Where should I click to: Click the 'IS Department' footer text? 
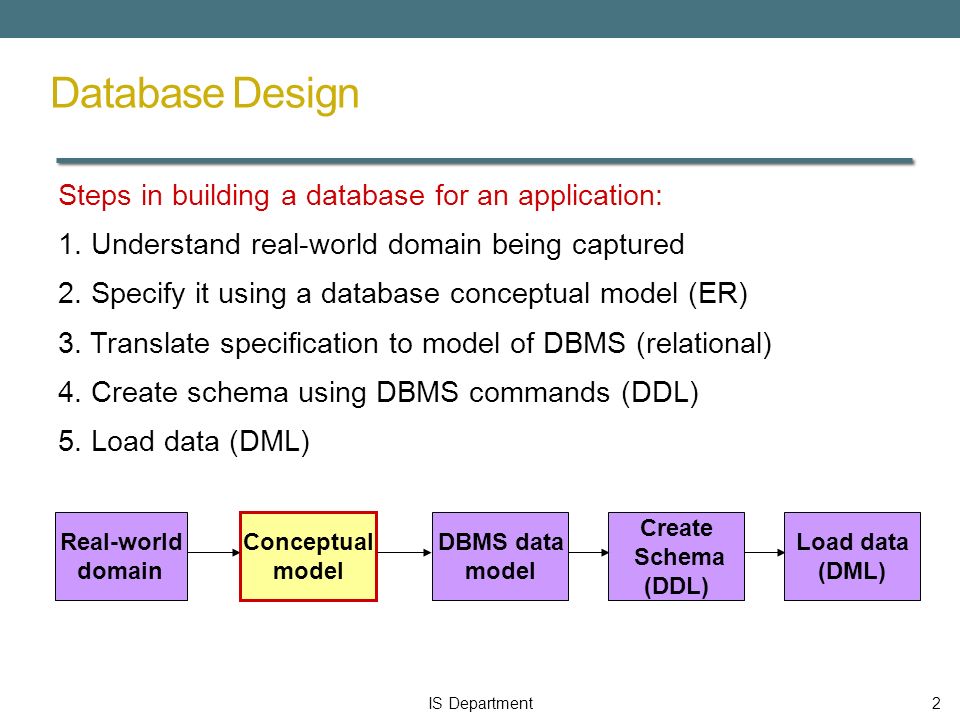[x=481, y=703]
